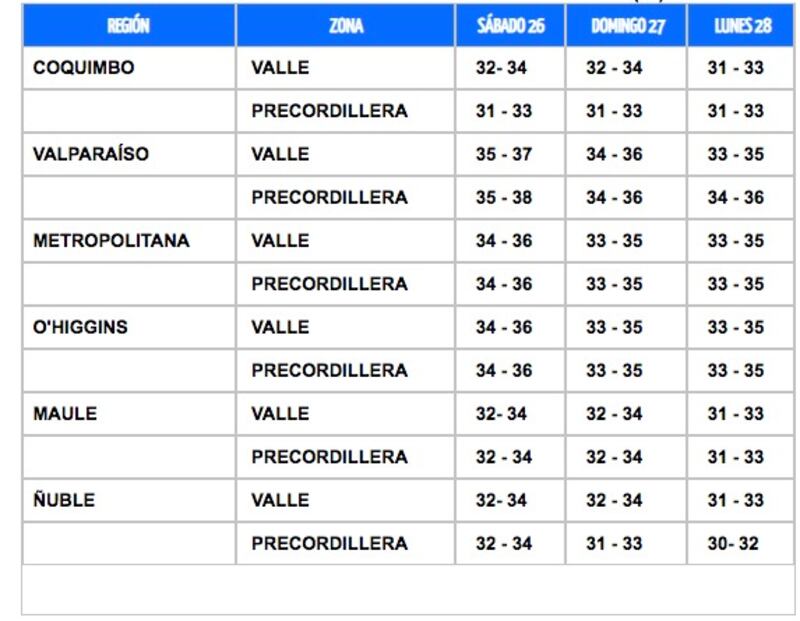Click the REGIÓN column header
Screen dimensions: 800x621
(129, 26)
